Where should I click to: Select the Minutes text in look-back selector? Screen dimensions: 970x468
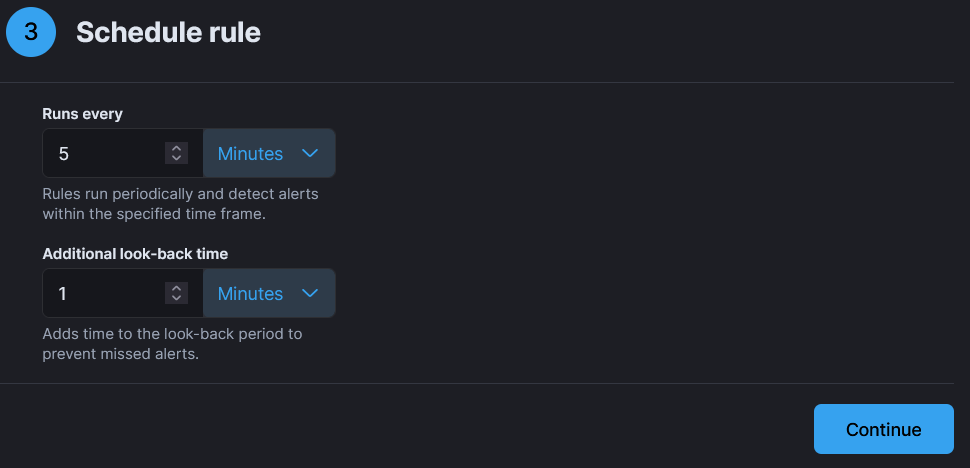click(x=250, y=294)
